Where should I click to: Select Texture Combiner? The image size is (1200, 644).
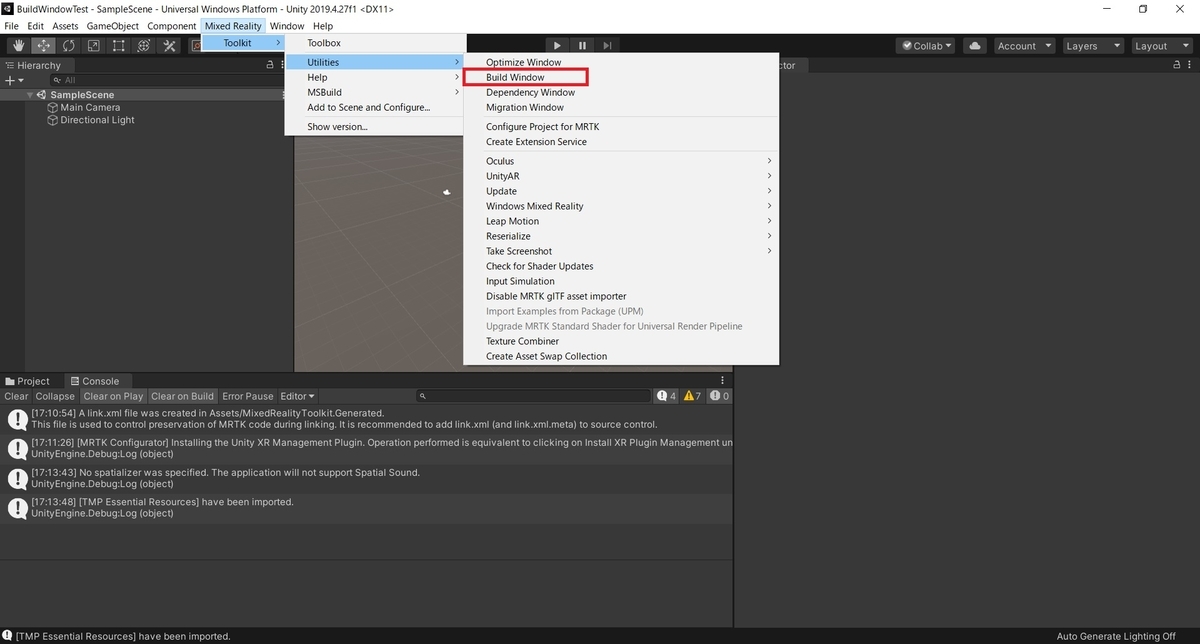point(621,341)
